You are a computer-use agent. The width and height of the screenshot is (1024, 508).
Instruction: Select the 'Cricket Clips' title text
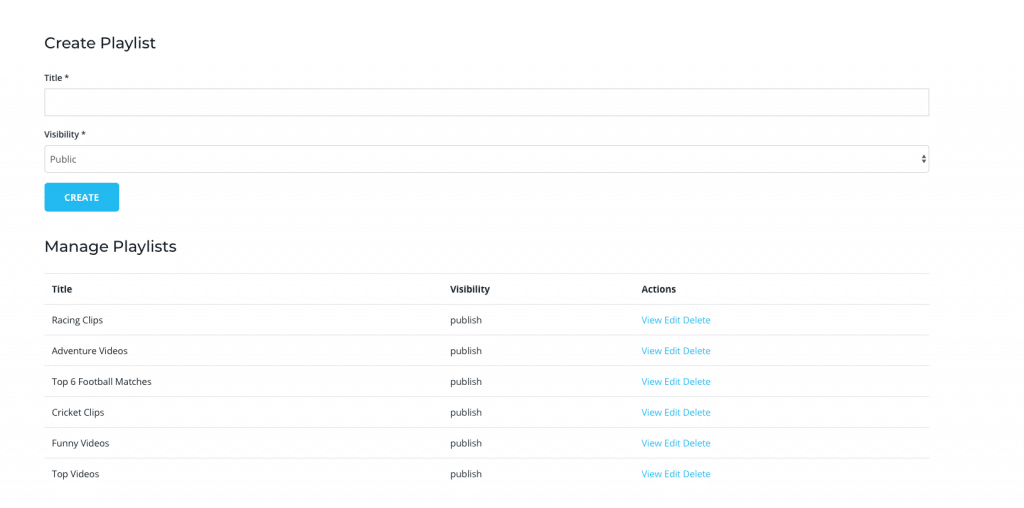[x=78, y=412]
